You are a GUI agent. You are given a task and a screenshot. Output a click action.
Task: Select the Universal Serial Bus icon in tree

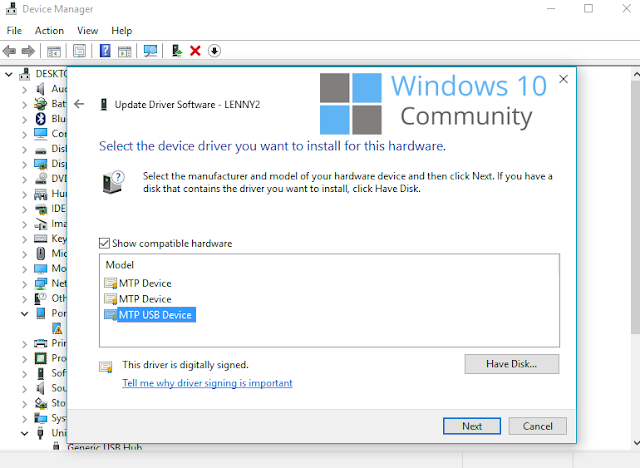(40, 433)
